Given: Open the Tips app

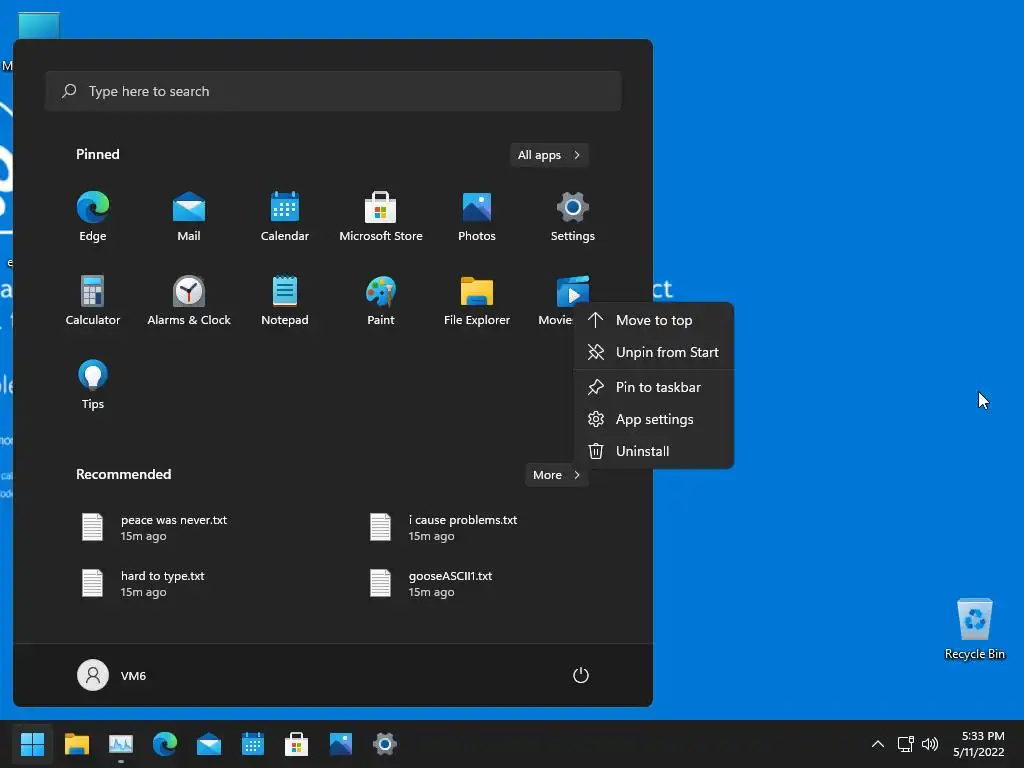Looking at the screenshot, I should [x=93, y=385].
